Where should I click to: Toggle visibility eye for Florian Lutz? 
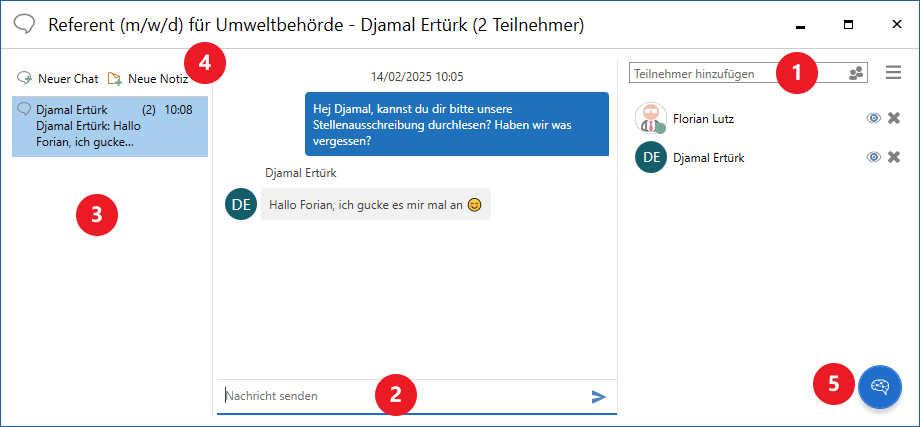(x=873, y=118)
